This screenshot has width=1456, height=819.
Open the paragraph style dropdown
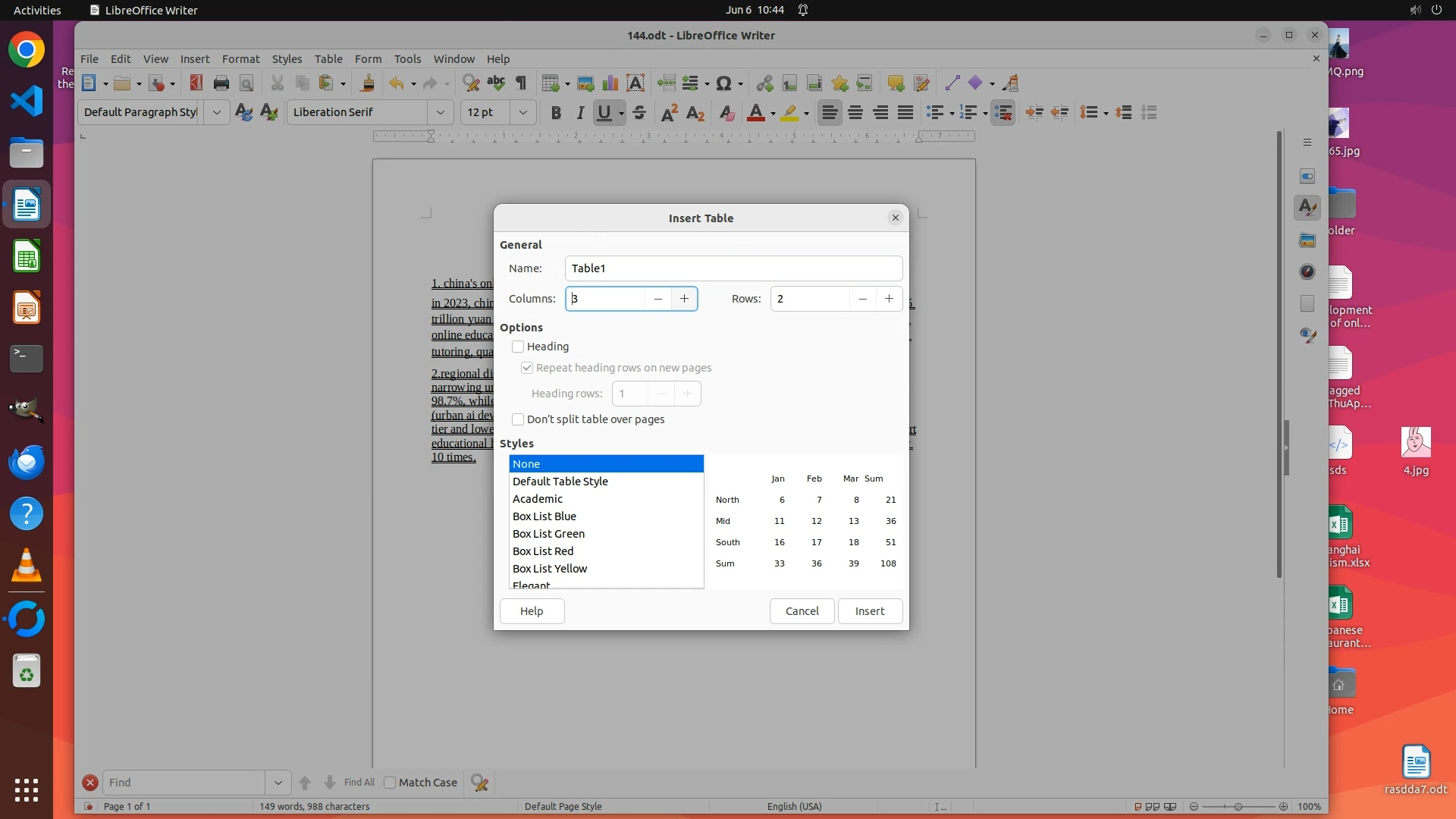pos(216,112)
